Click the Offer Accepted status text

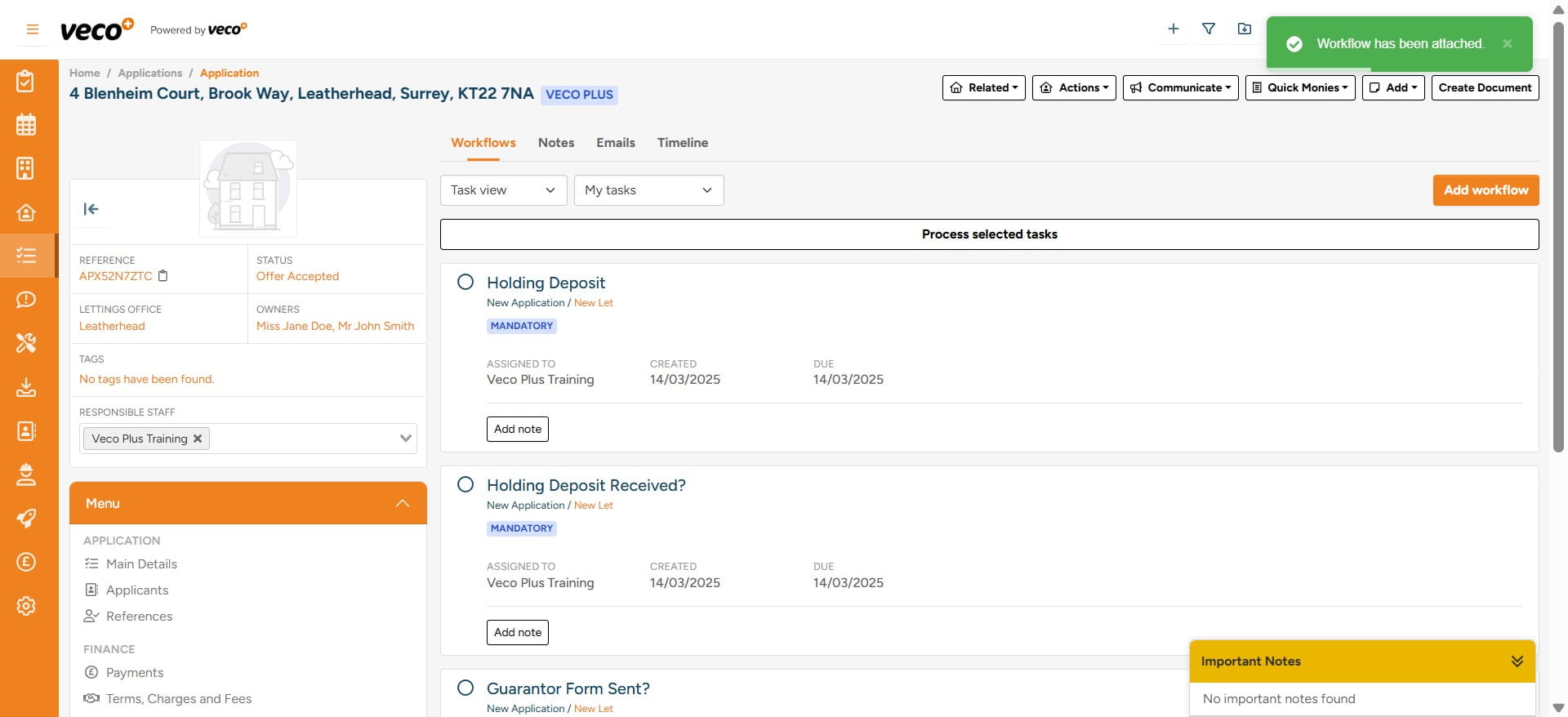[297, 276]
